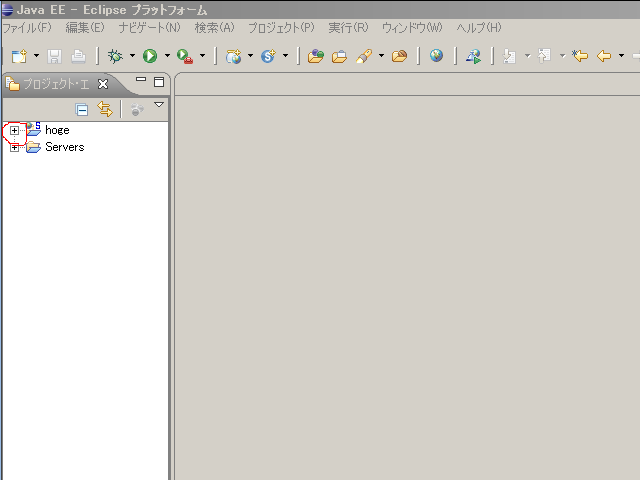
Task: Click the Print toolbar icon
Action: click(x=78, y=56)
